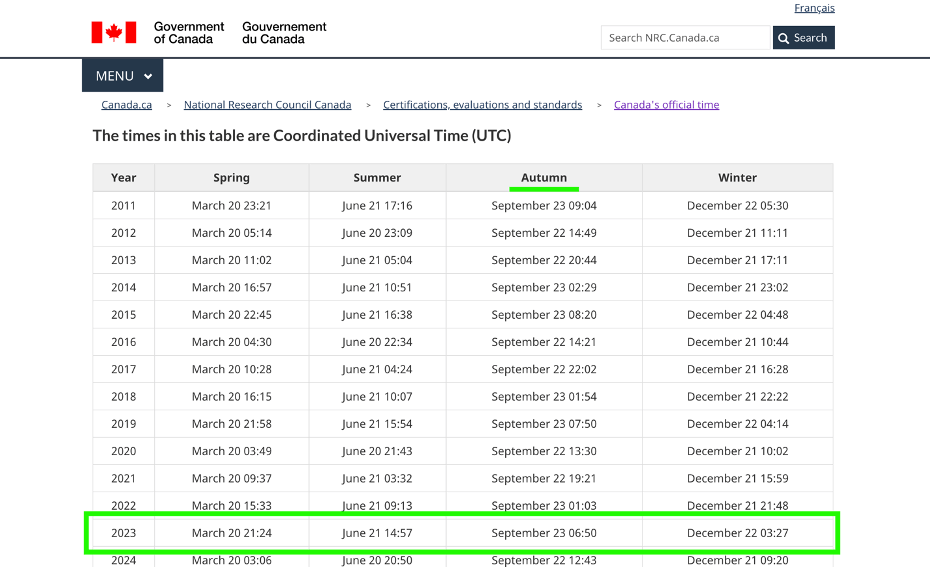
Task: Click the Spring column header
Action: [231, 177]
